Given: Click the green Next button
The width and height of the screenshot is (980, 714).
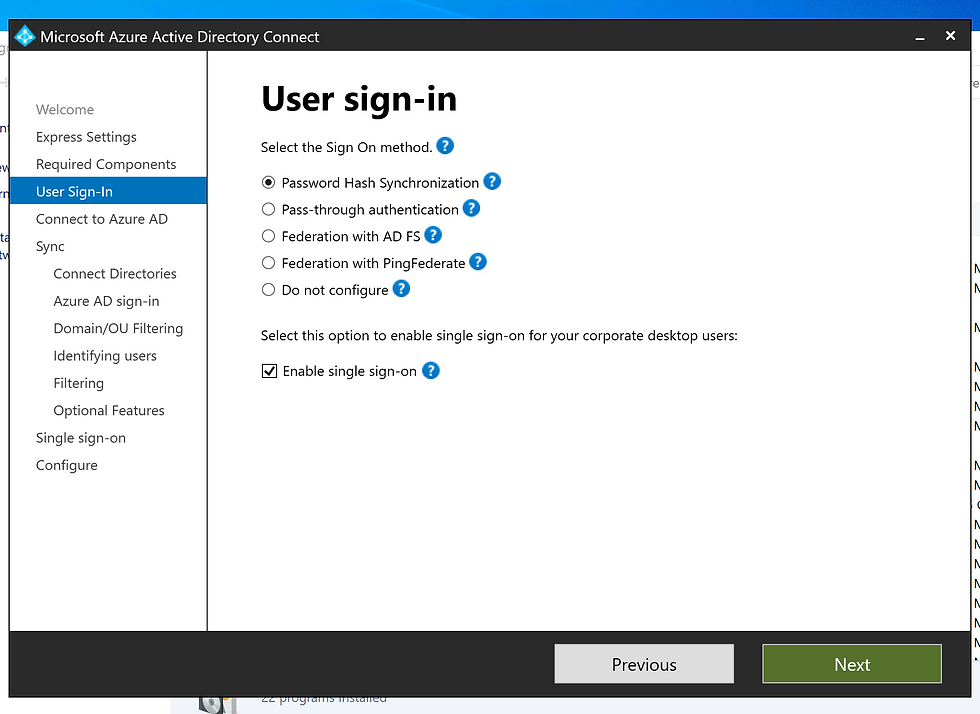Looking at the screenshot, I should tap(852, 664).
